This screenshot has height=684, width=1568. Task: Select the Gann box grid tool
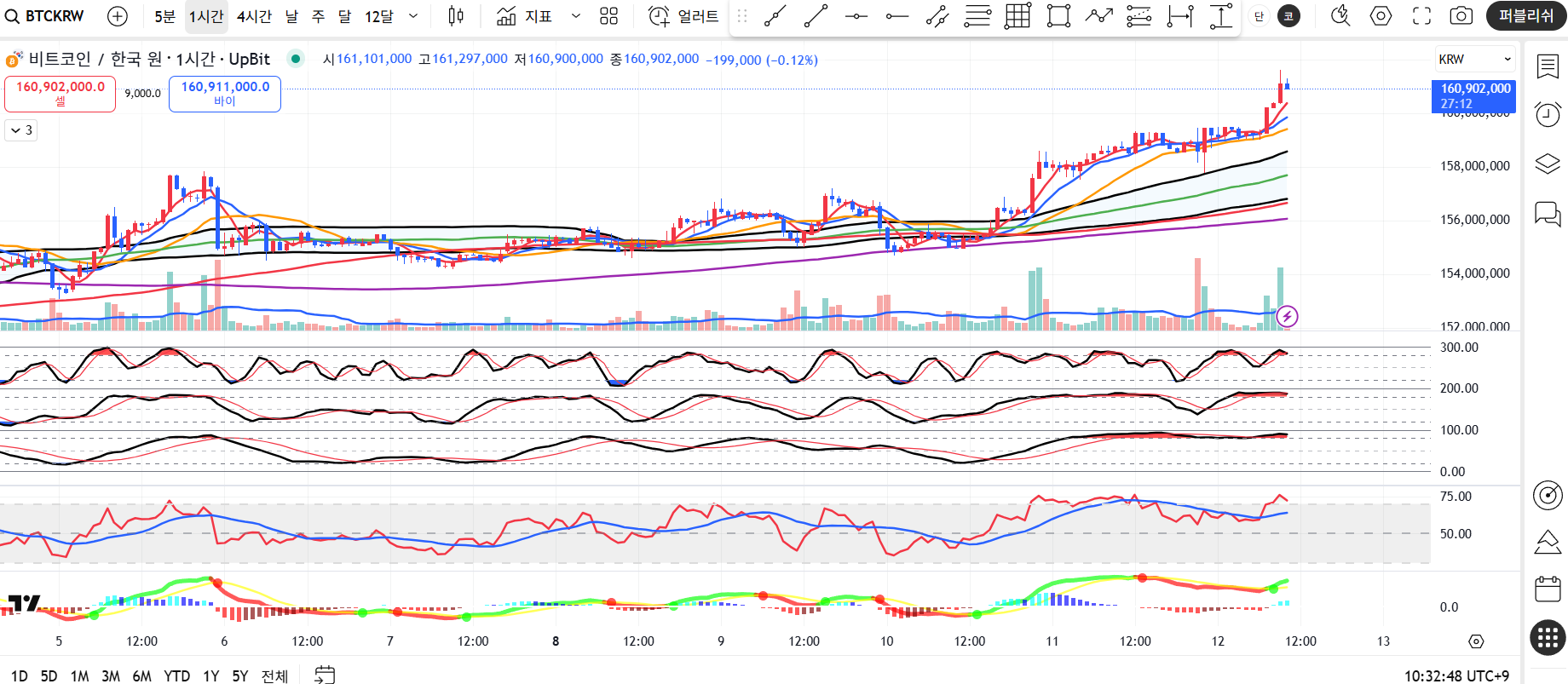1017,16
